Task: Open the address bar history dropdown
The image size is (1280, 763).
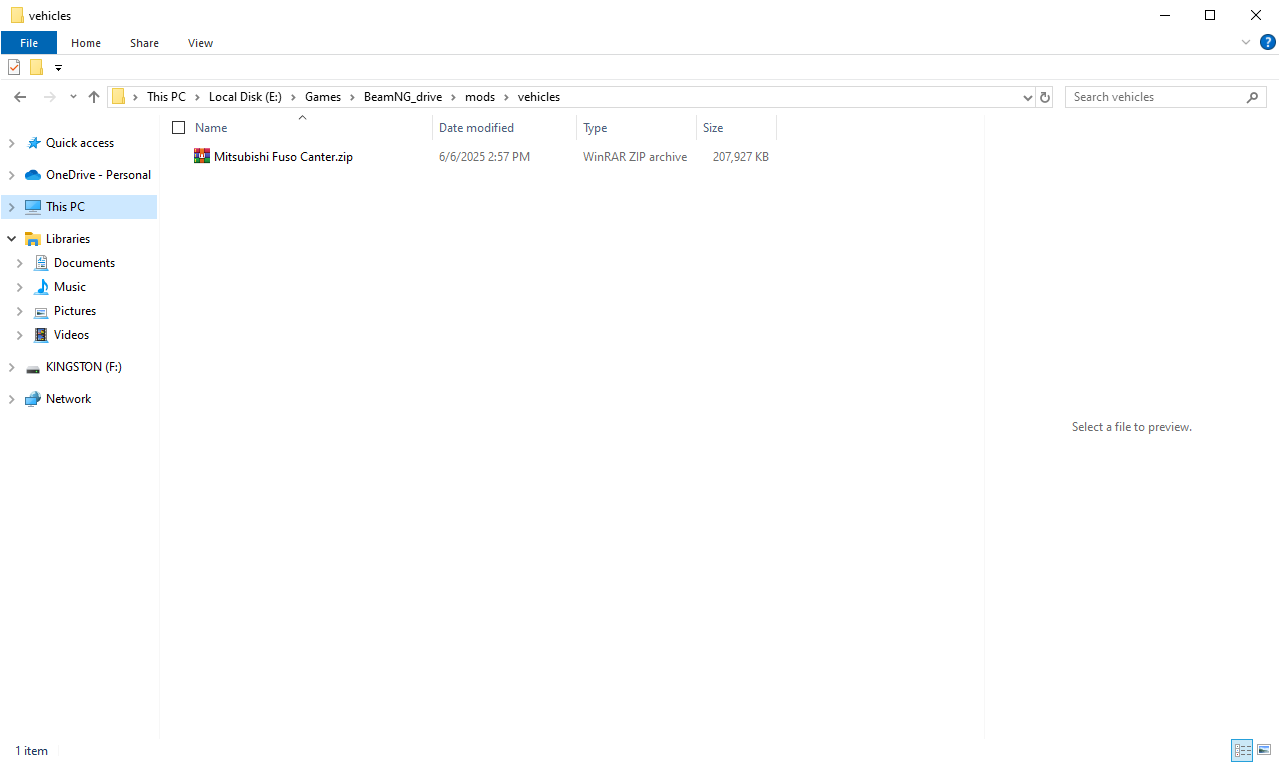Action: (1028, 97)
